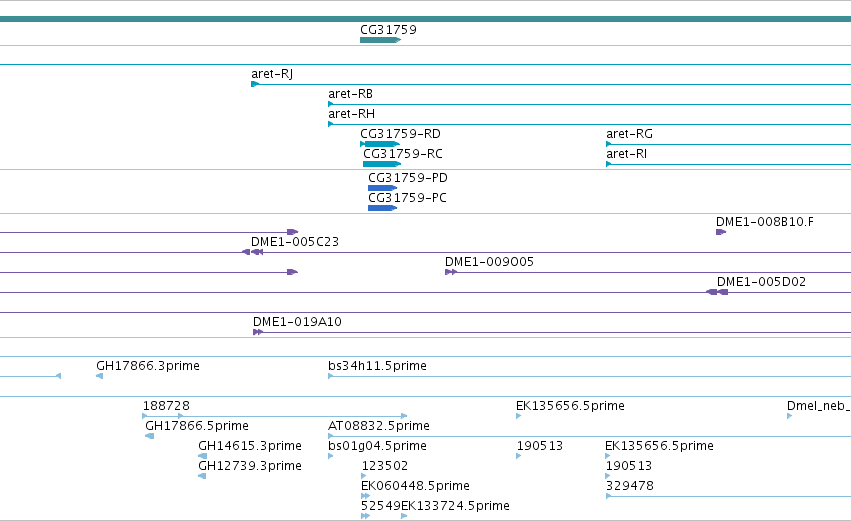The image size is (851, 521).
Task: Select the DME1-005C23 feature label
Action: [294, 242]
